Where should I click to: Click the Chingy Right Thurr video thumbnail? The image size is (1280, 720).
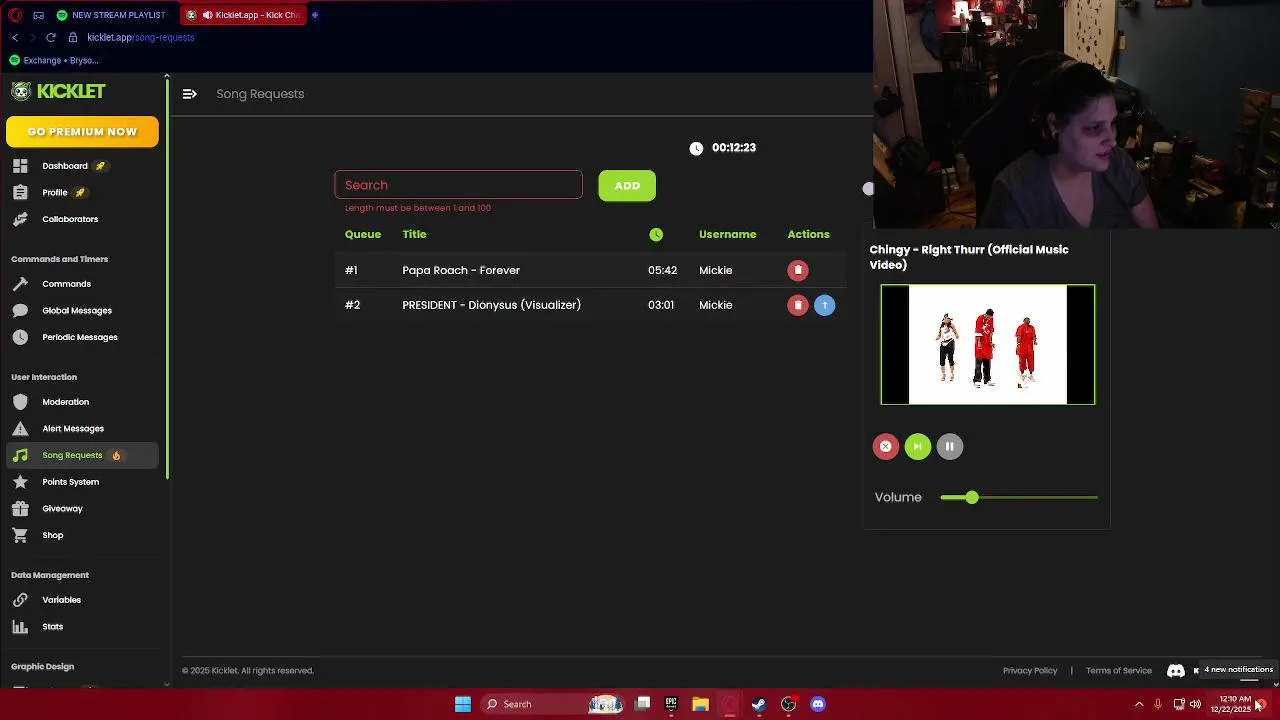click(x=988, y=345)
